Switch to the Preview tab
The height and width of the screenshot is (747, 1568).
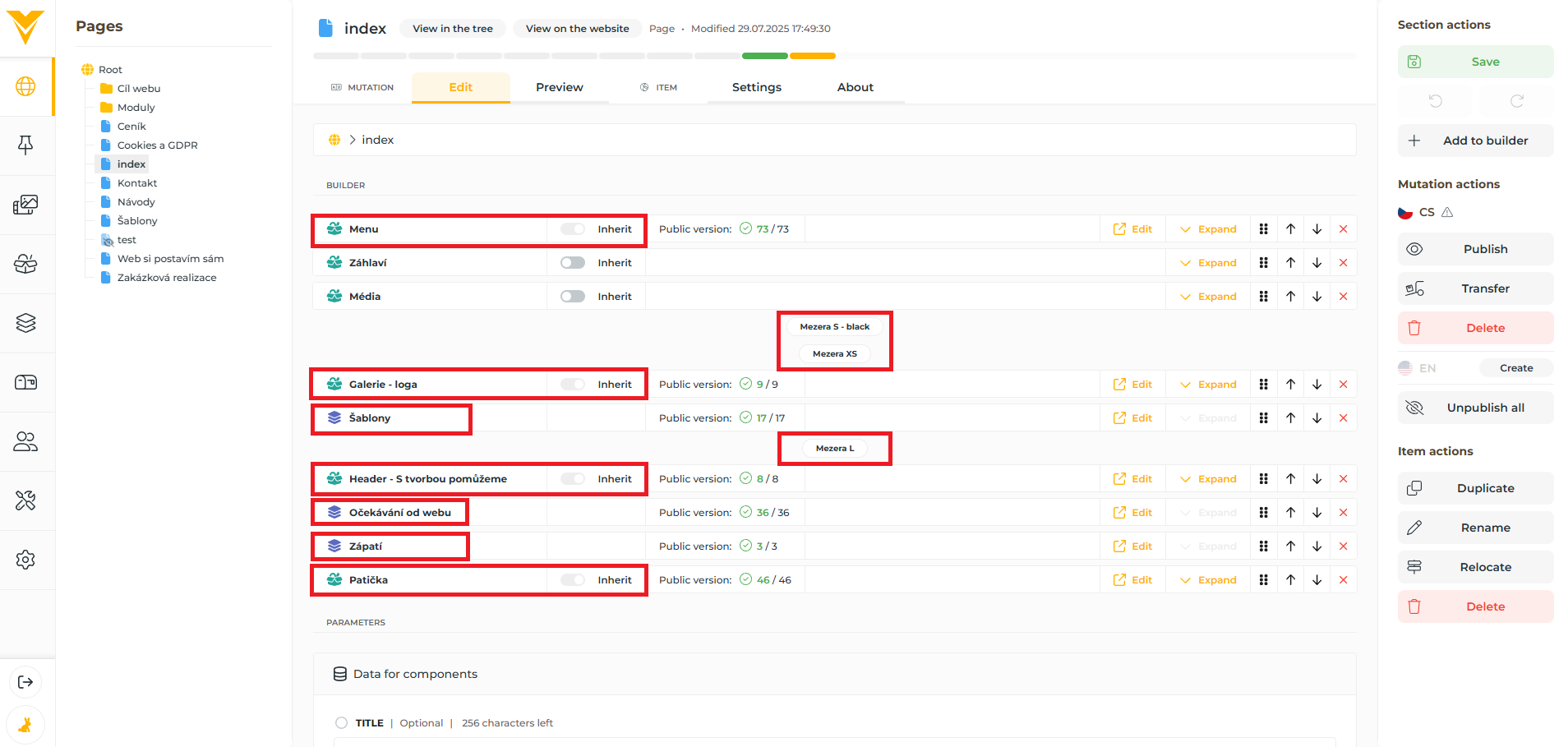coord(559,87)
